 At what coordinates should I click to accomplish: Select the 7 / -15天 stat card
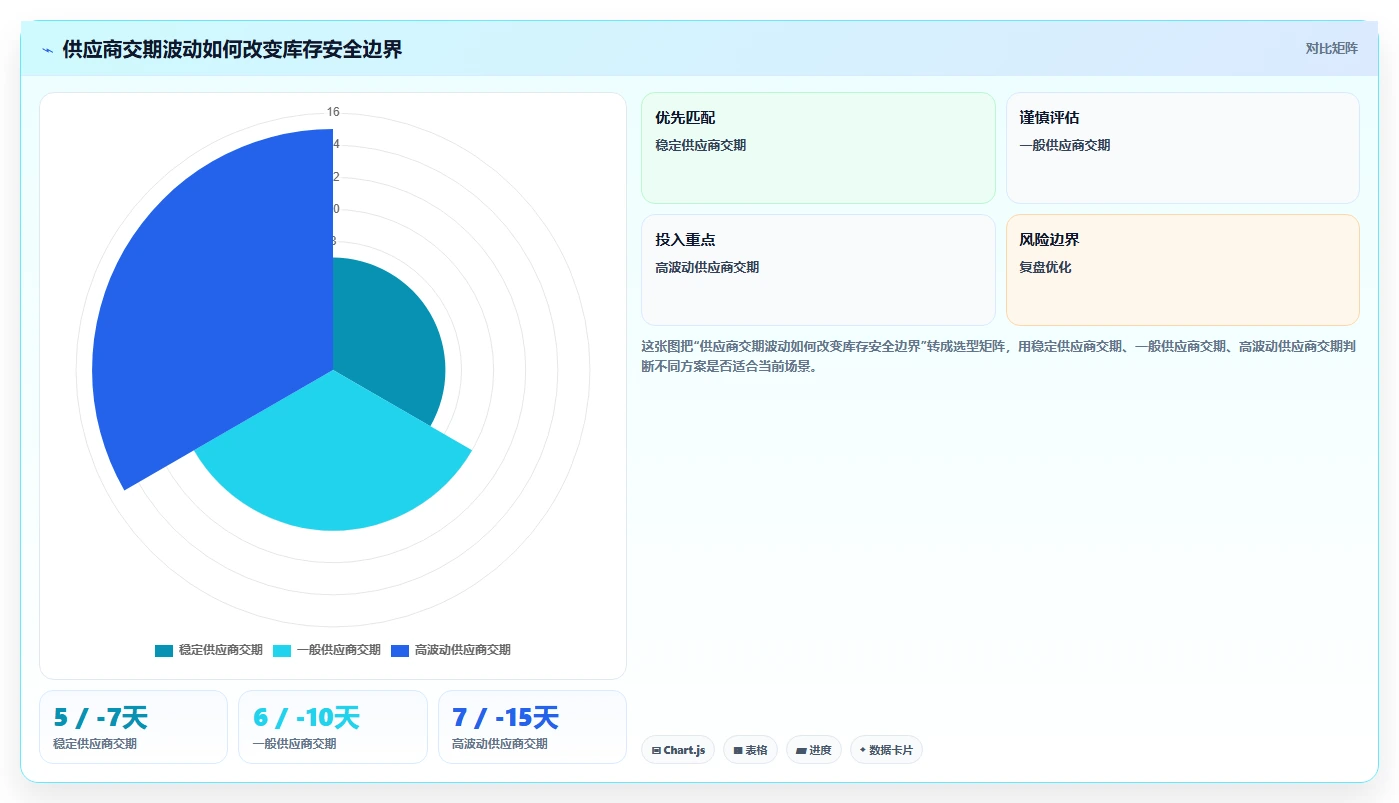tap(532, 727)
